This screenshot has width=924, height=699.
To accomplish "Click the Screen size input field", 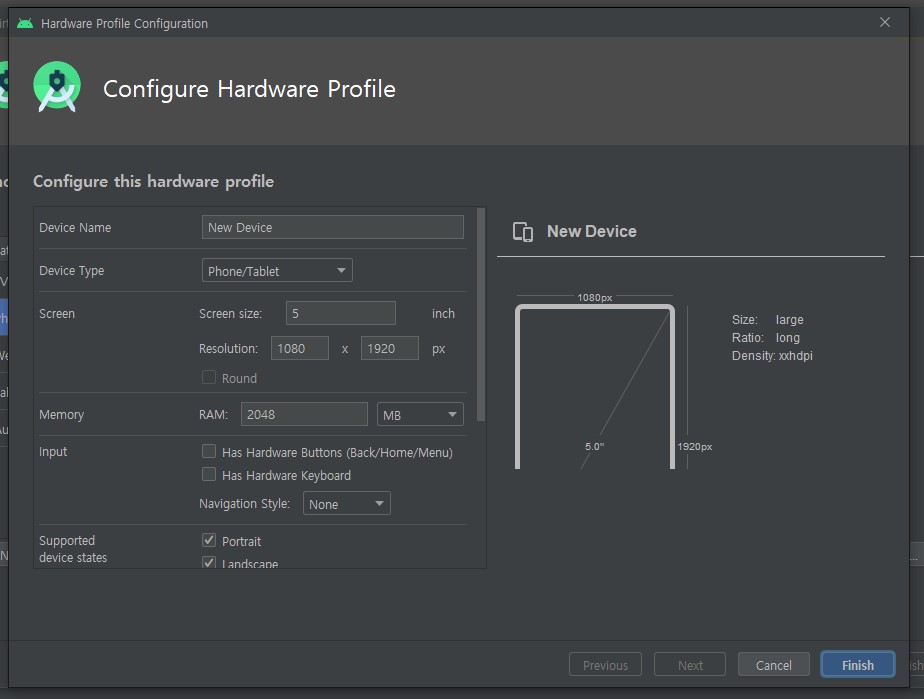I will (x=341, y=313).
